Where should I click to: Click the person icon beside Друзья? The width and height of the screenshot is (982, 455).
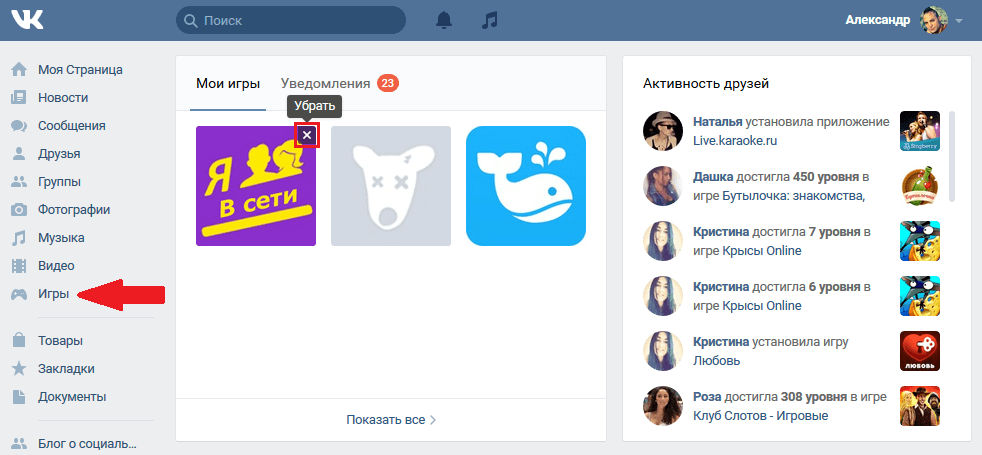click(19, 154)
